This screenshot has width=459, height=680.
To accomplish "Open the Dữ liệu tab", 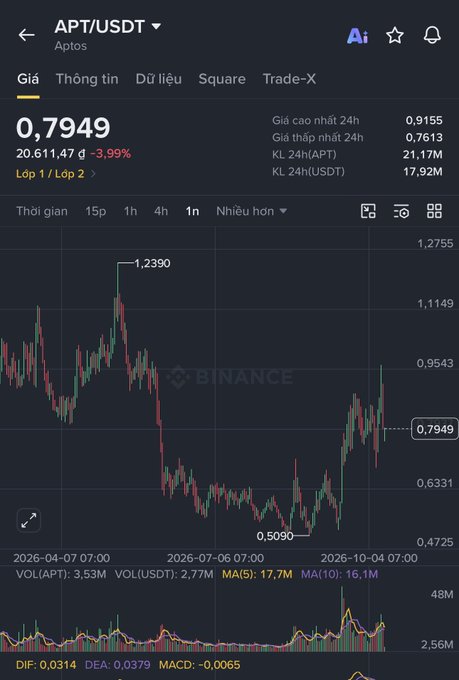I will 158,79.
